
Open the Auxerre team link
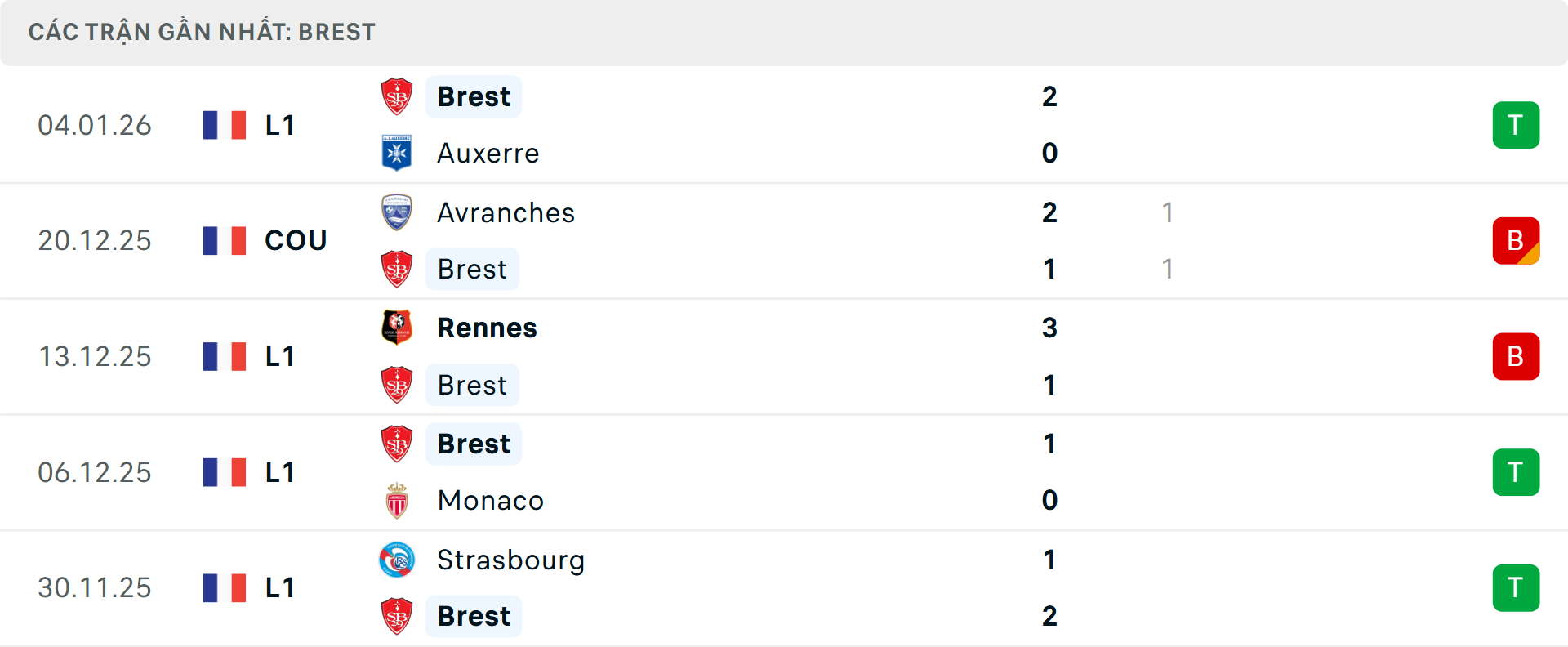[488, 154]
